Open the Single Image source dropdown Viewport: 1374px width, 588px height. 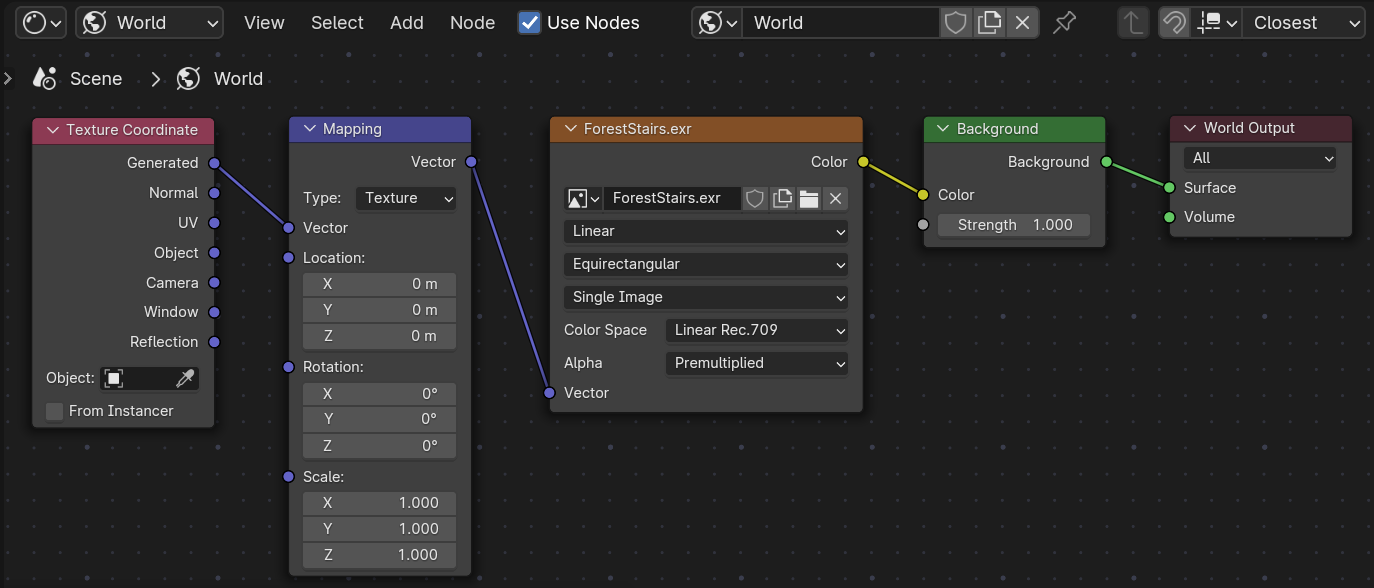pos(706,297)
